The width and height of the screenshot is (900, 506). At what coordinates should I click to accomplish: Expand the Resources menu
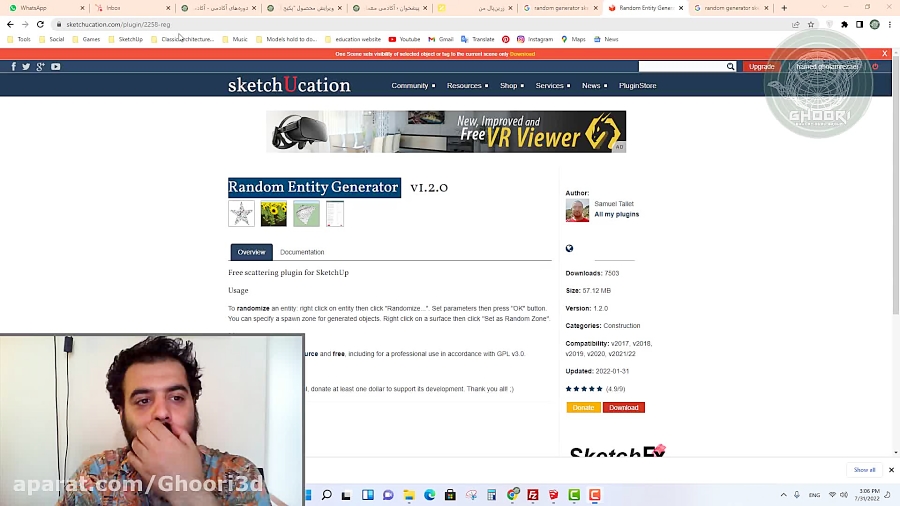click(467, 85)
